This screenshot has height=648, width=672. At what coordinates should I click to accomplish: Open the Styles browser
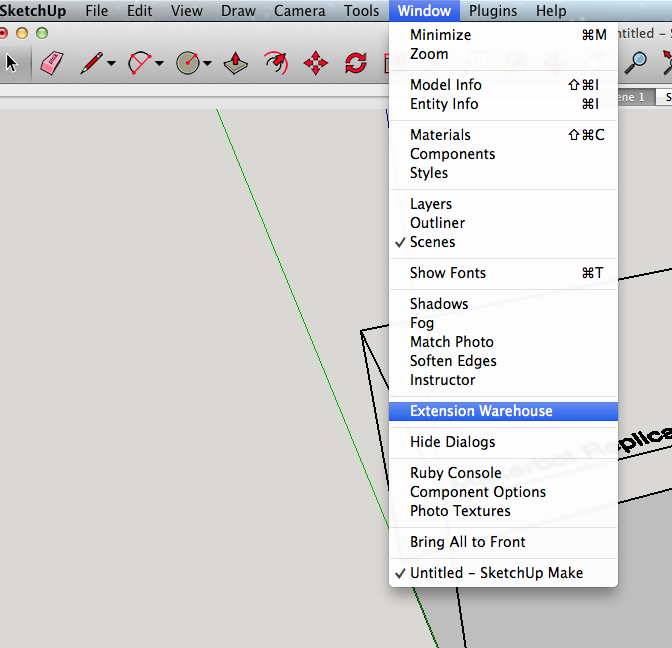[x=503, y=173]
